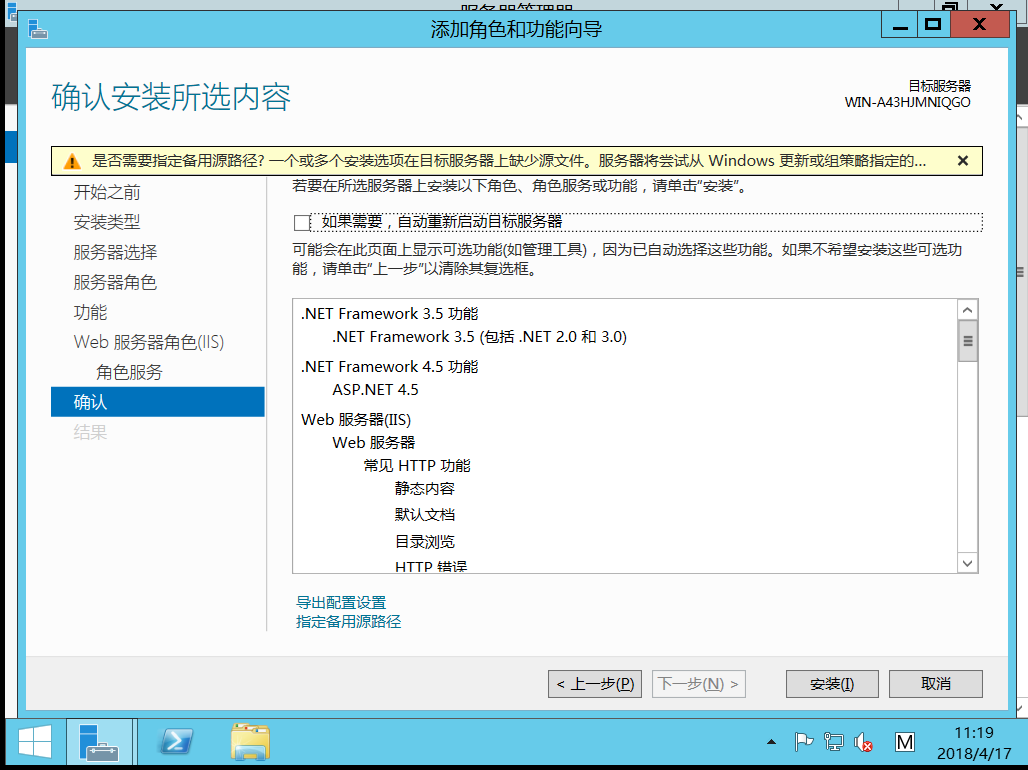Click 指定备用源路径 link
This screenshot has width=1028, height=770.
coord(348,621)
